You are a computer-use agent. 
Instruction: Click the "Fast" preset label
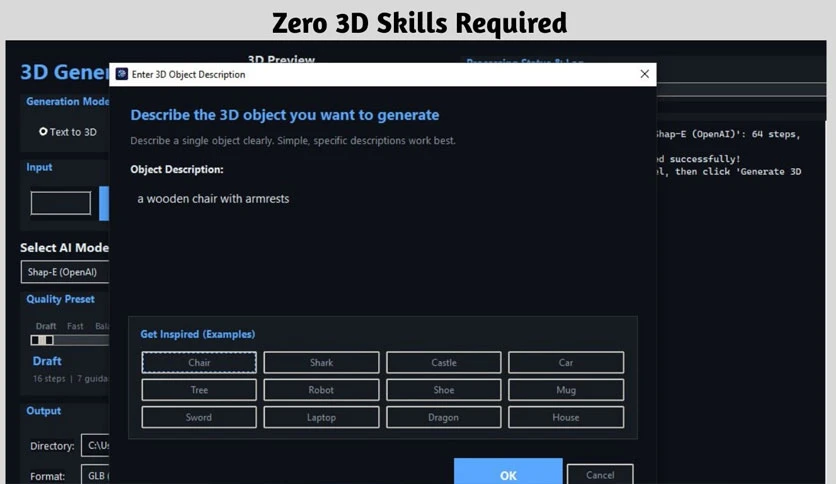75,326
